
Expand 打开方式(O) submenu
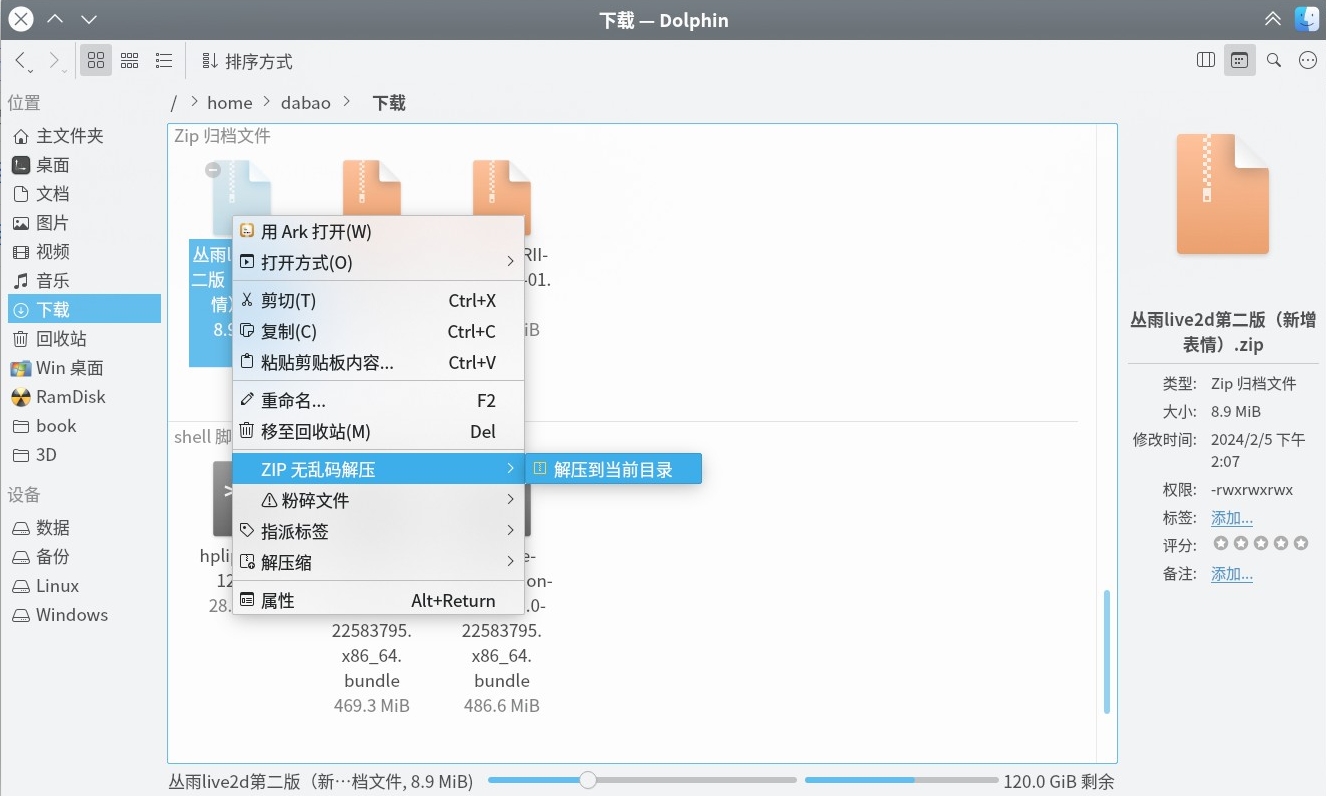(x=378, y=263)
